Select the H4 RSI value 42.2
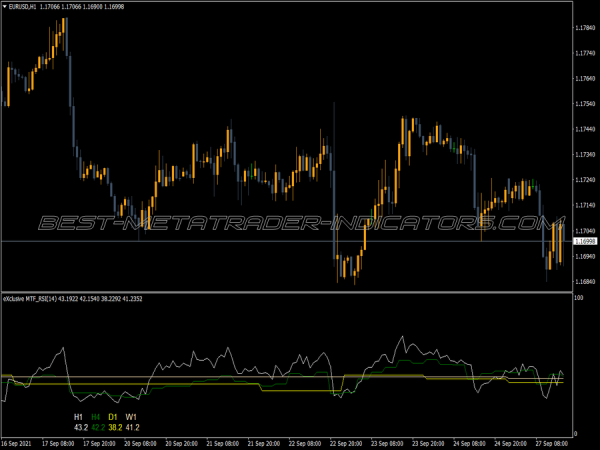Viewport: 600px width, 450px height. [98, 427]
